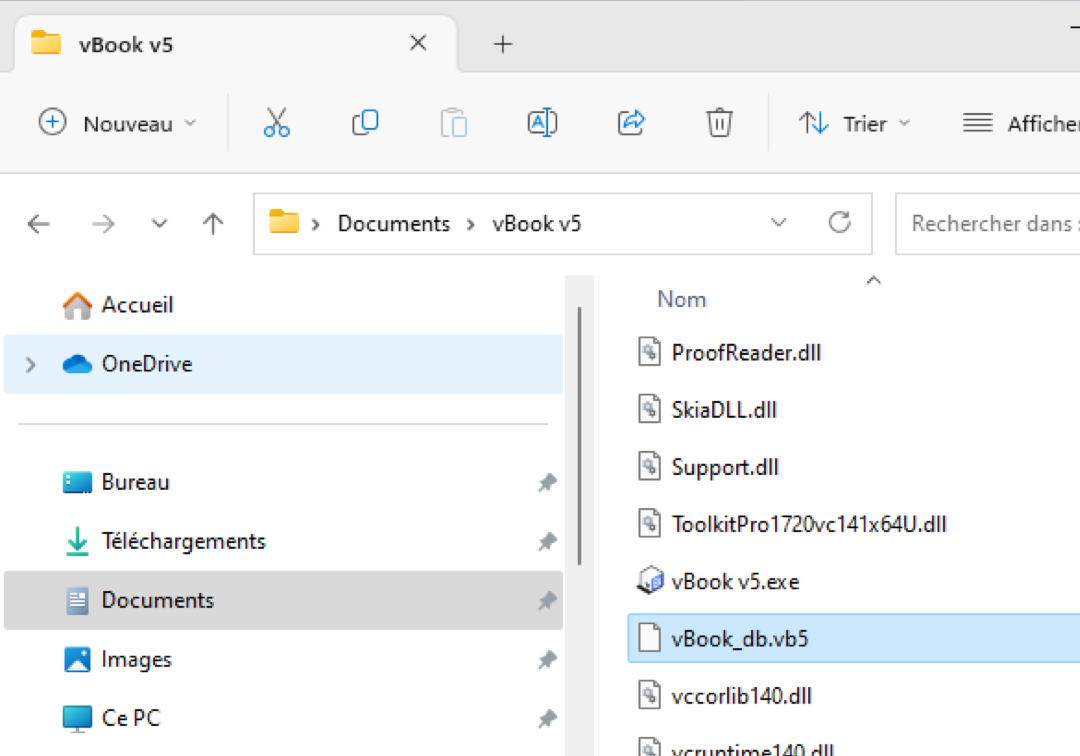Click the Share icon in the toolbar
Screen dimensions: 1080x756
tap(630, 122)
